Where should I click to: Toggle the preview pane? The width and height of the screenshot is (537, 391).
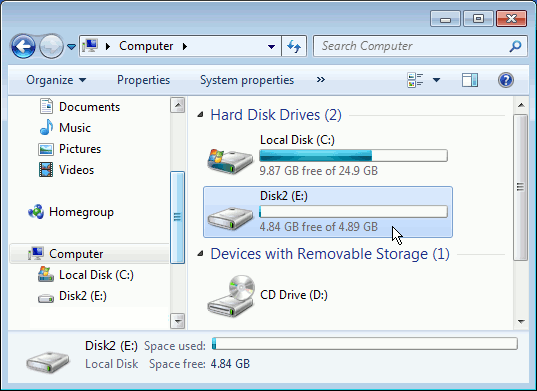[x=470, y=80]
